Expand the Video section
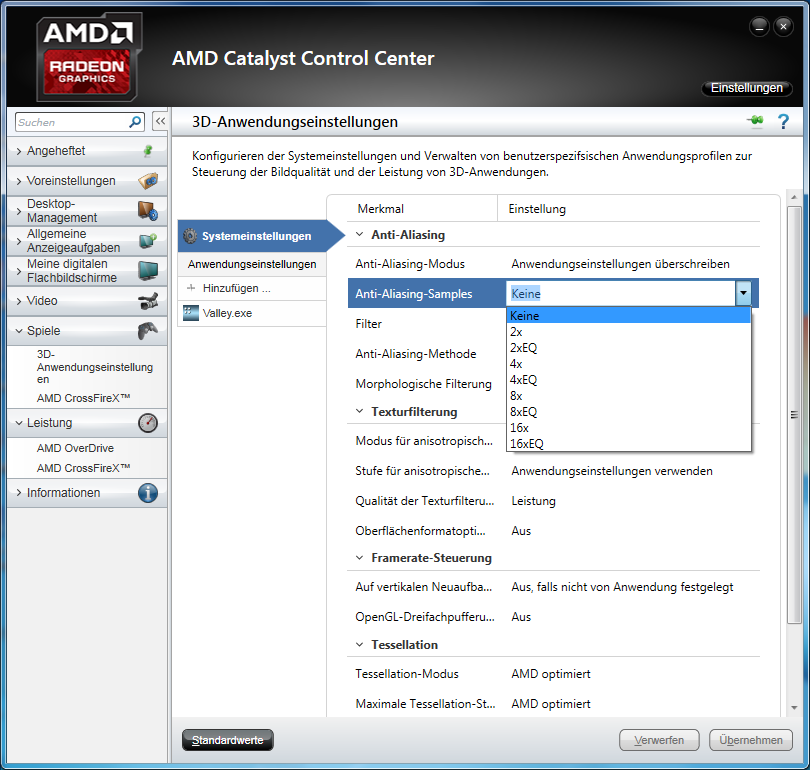 19,301
